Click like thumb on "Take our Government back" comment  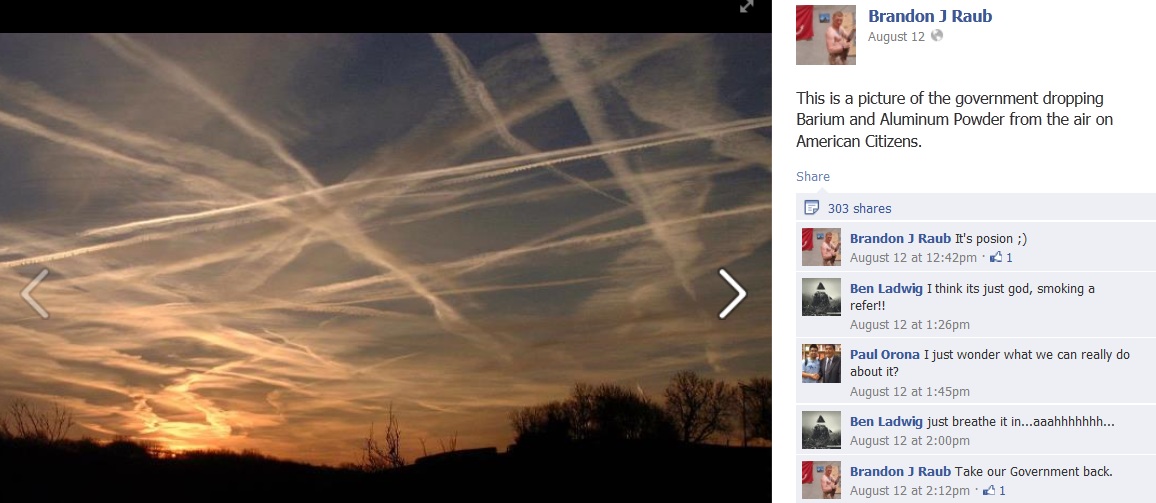coord(989,490)
